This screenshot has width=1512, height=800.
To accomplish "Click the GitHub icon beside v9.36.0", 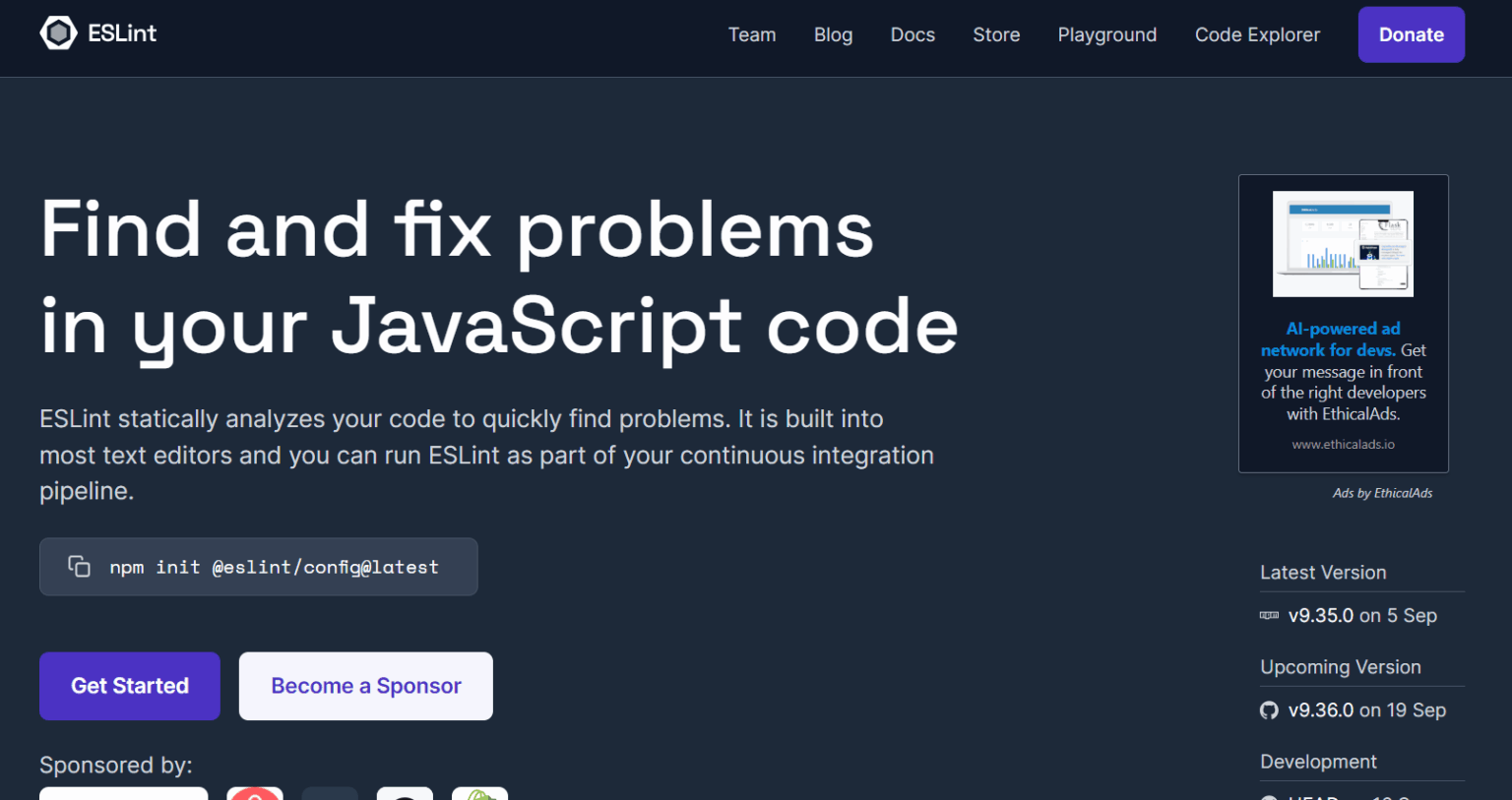I will pyautogui.click(x=1268, y=709).
